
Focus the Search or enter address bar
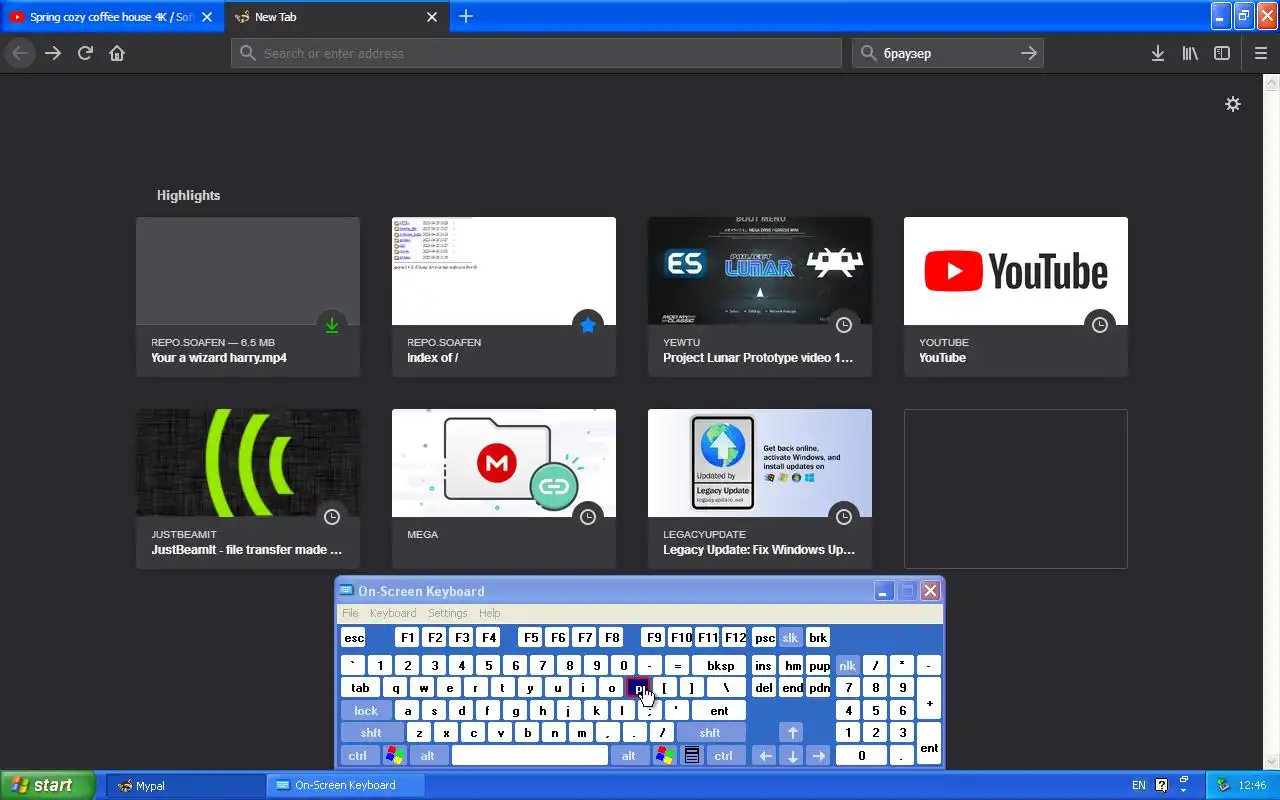(x=536, y=53)
